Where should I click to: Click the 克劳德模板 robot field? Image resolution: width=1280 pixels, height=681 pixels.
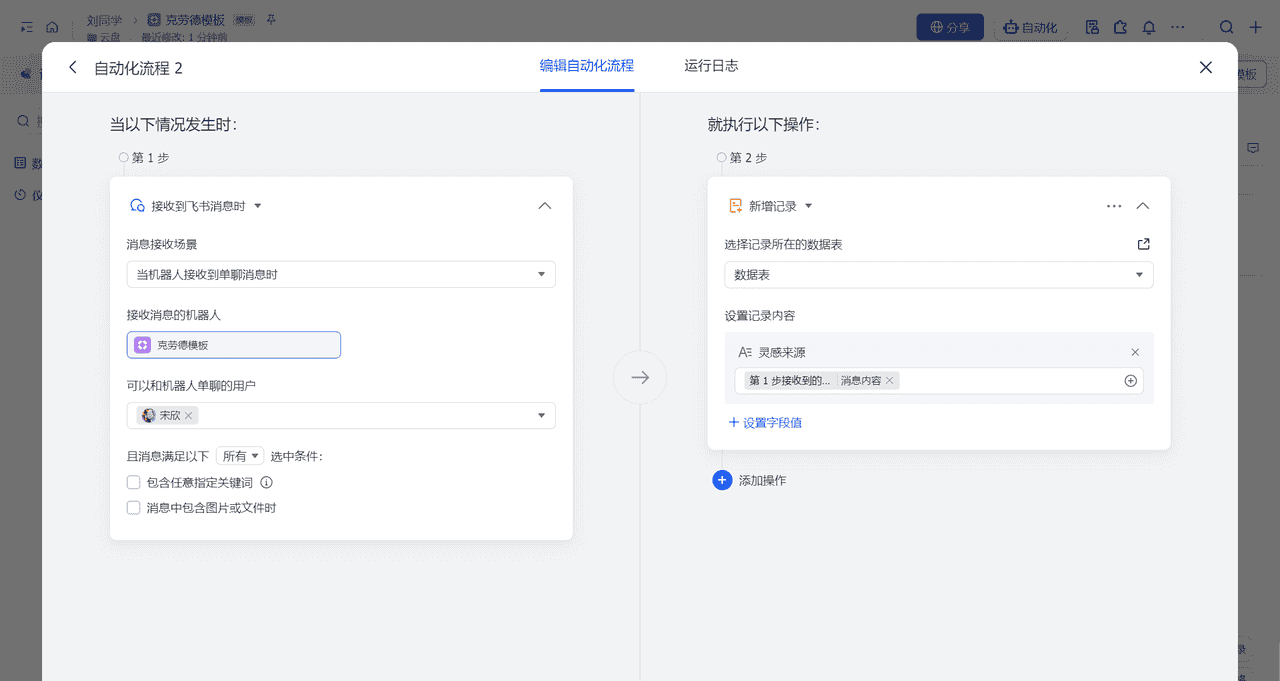coord(234,345)
